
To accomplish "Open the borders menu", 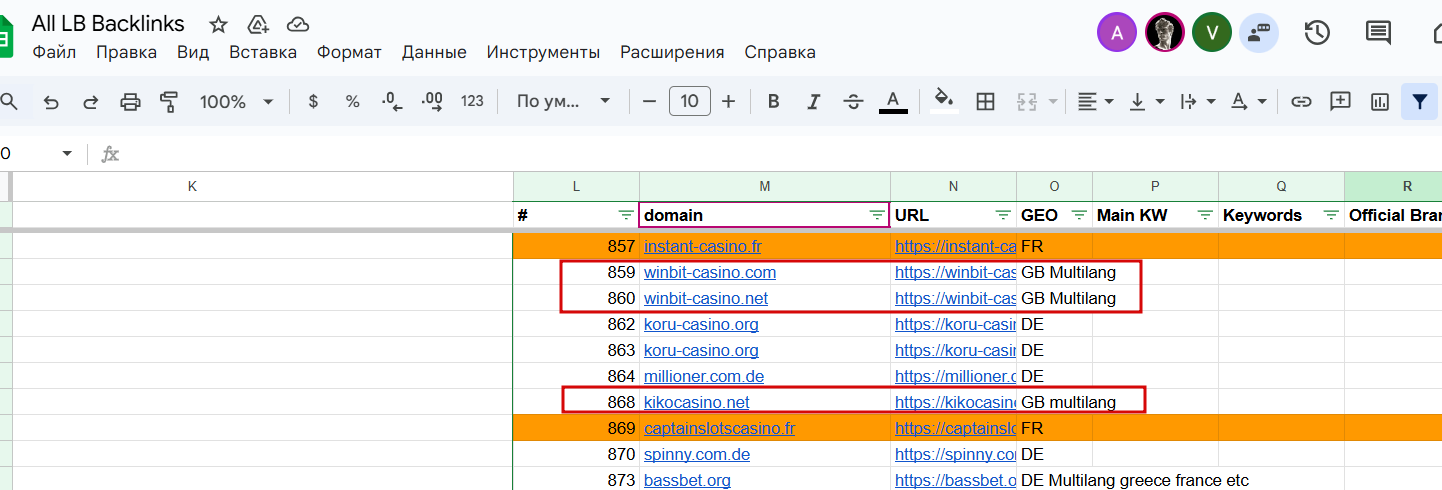I will tap(986, 101).
